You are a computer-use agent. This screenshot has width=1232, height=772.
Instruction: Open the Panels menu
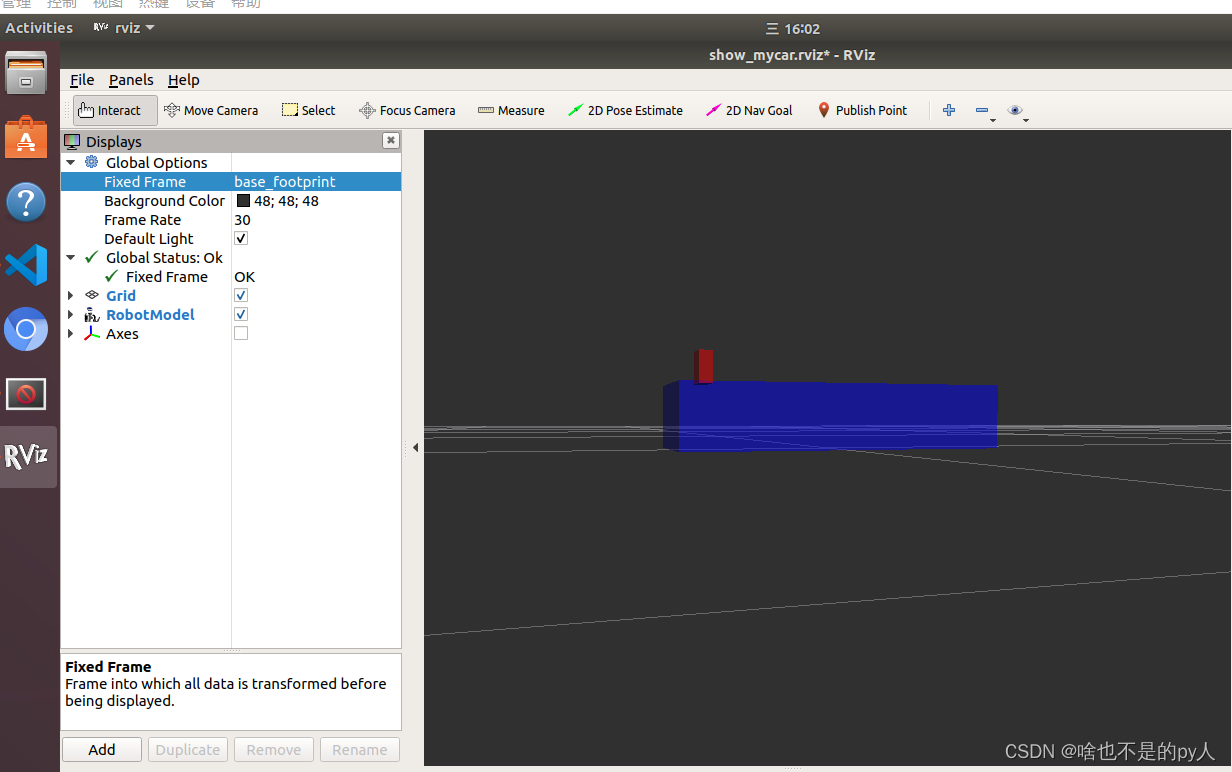pos(131,80)
